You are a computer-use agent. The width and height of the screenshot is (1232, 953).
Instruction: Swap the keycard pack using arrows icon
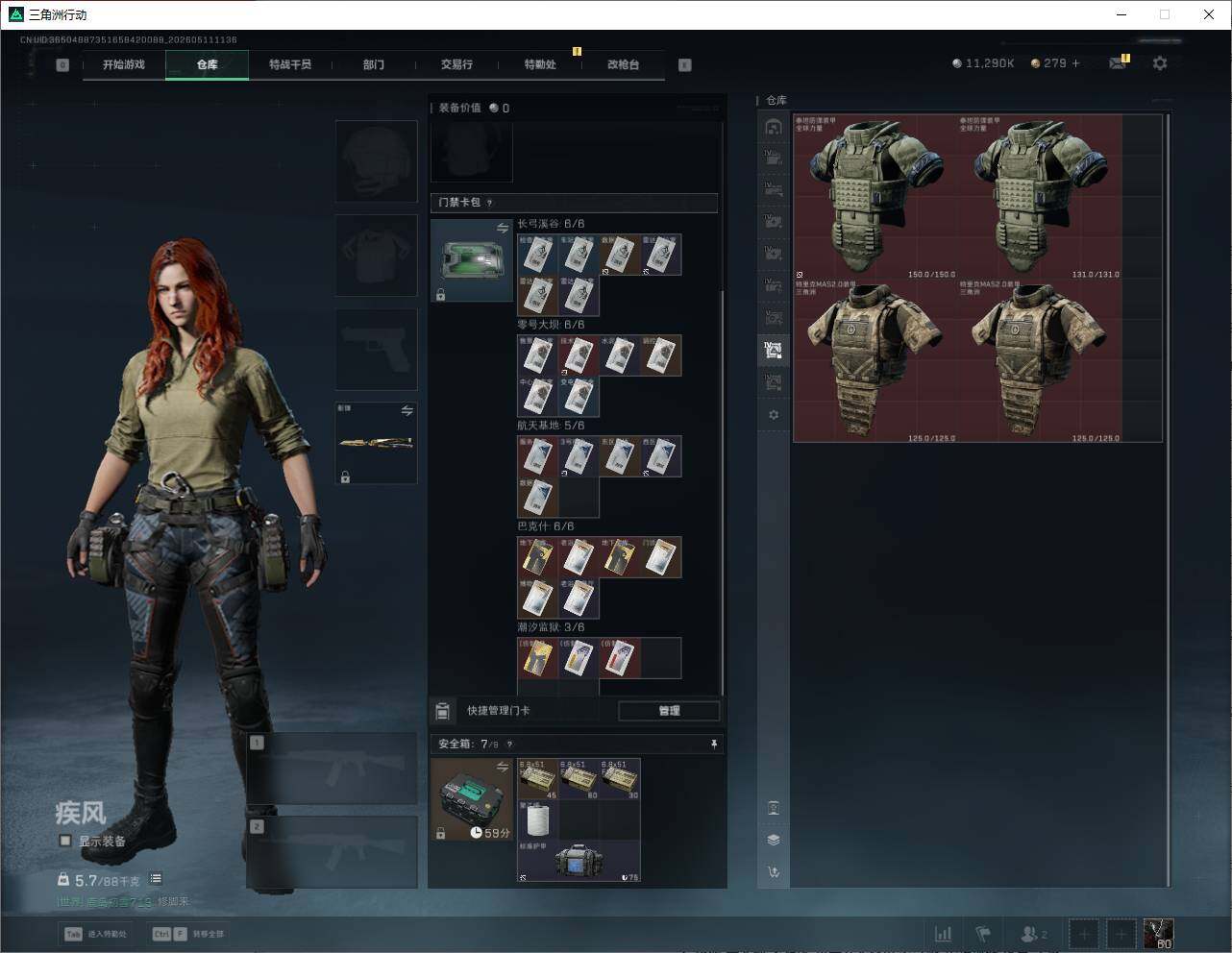pyautogui.click(x=503, y=228)
